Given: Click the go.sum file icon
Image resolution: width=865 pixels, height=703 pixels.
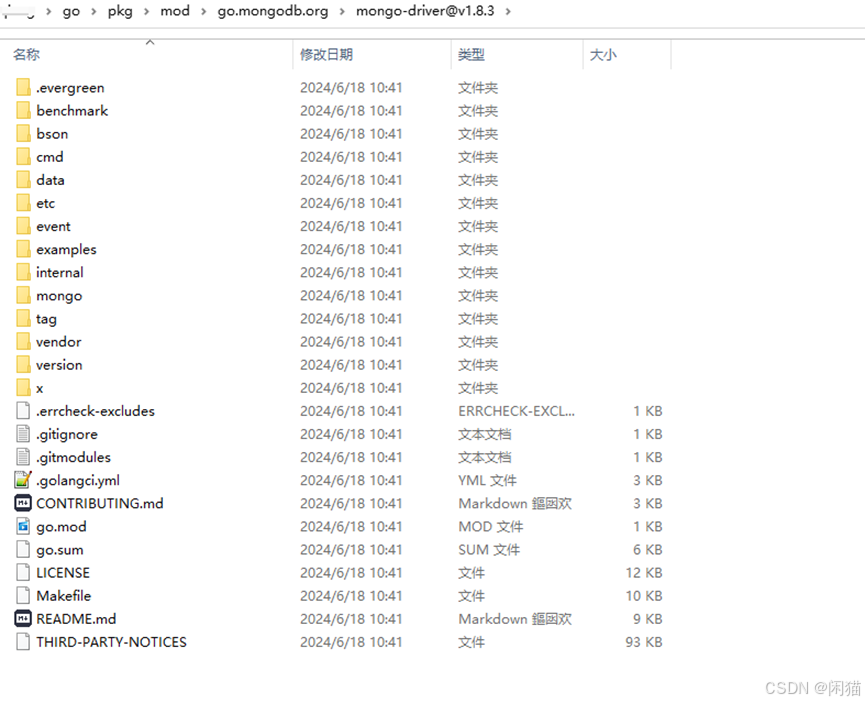Looking at the screenshot, I should 23,550.
